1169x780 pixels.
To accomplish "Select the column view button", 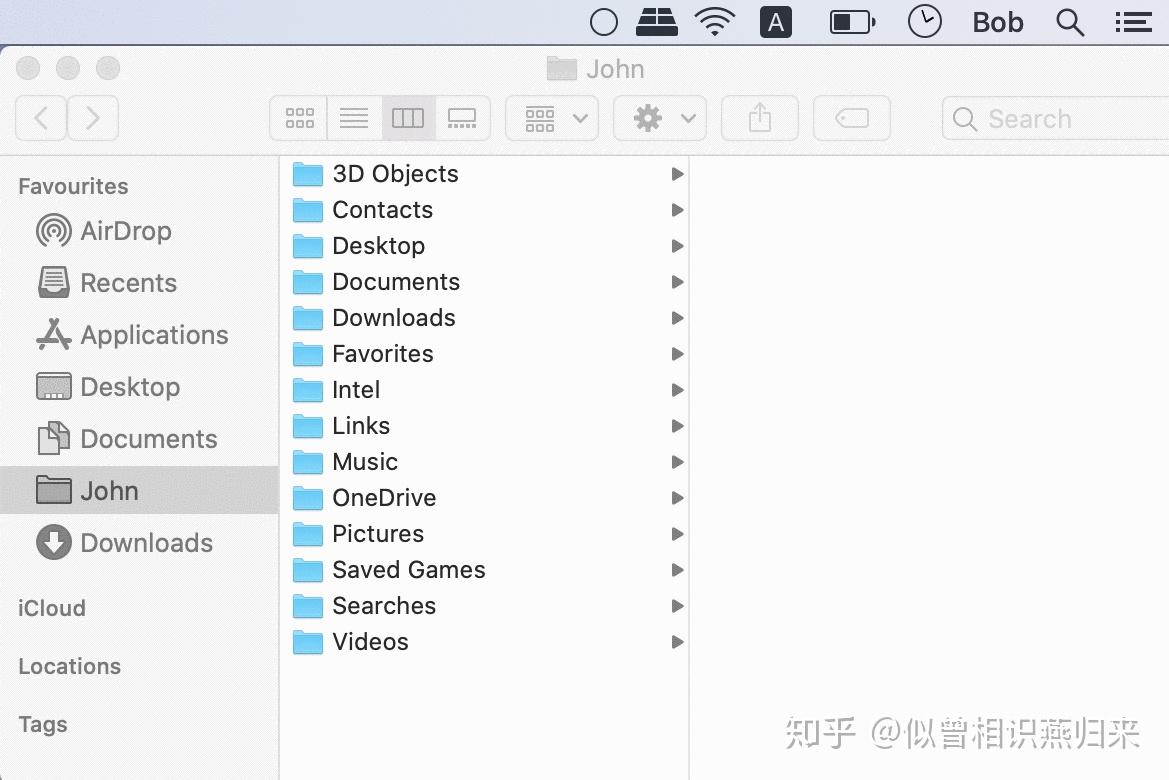I will coord(408,118).
